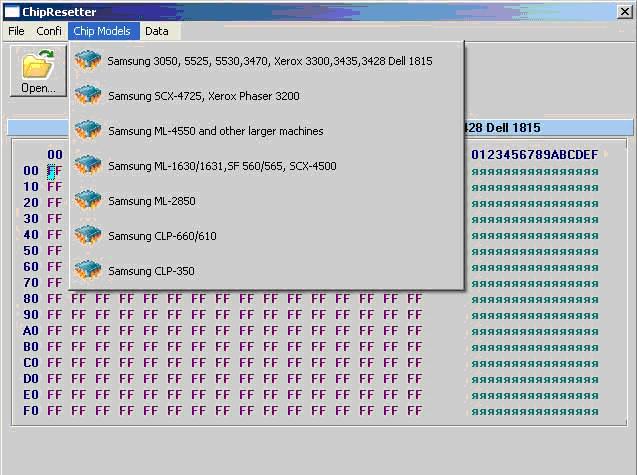Close the Chip Models menu header
637x475 pixels.
click(102, 31)
